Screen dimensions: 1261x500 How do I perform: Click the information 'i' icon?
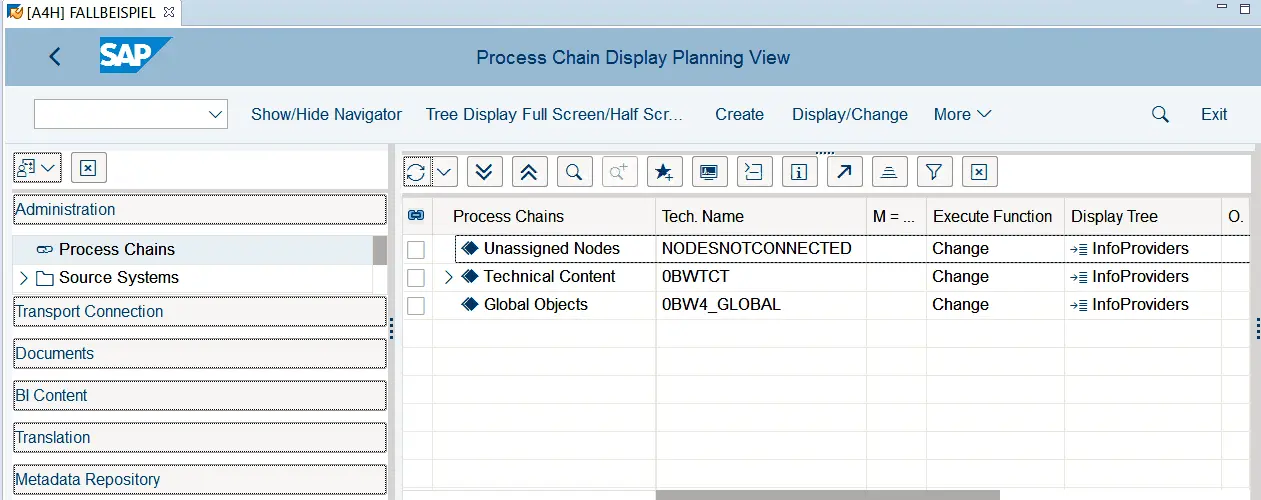click(799, 172)
